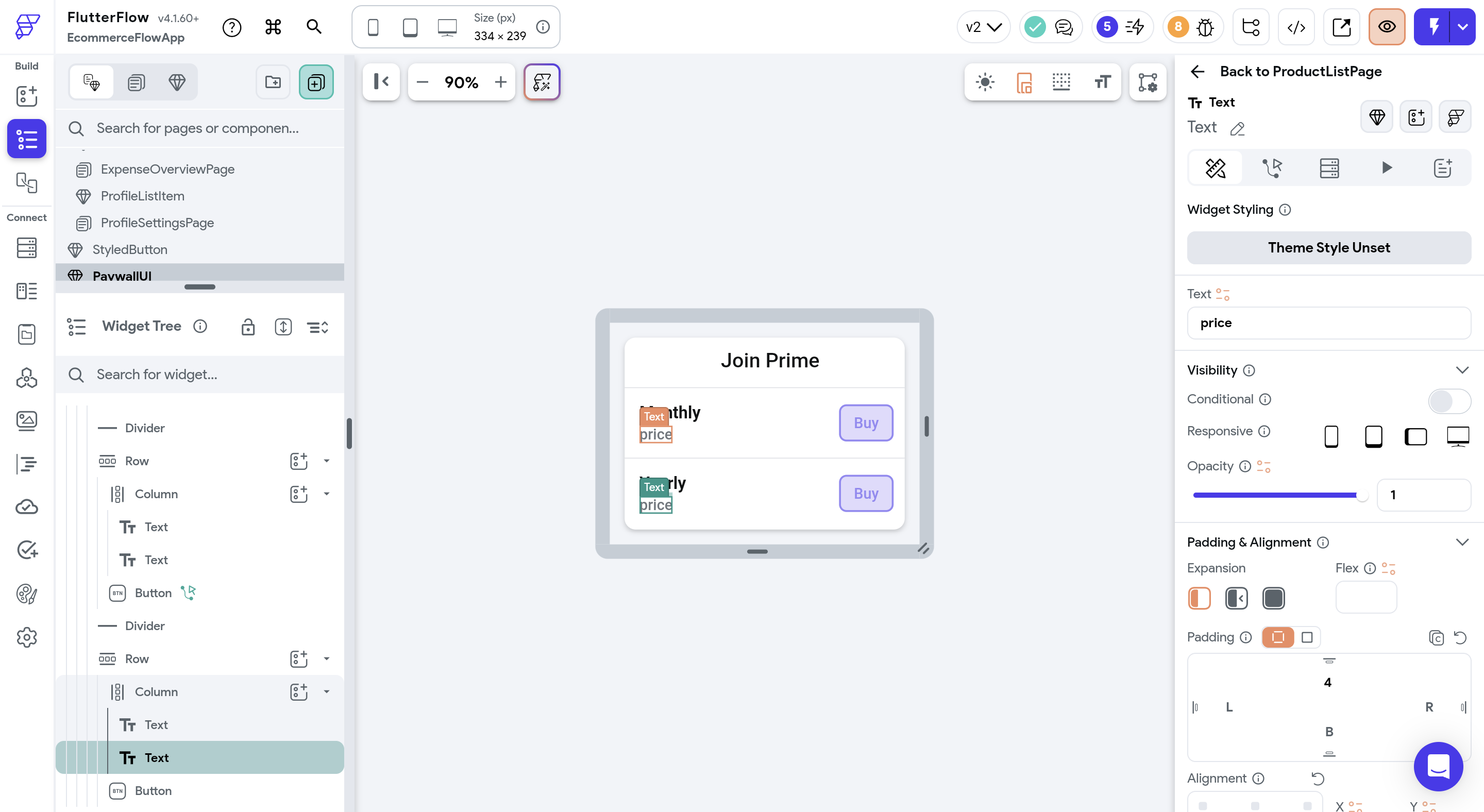This screenshot has width=1484, height=812.
Task: Click the share/export project icon
Action: 1341,27
